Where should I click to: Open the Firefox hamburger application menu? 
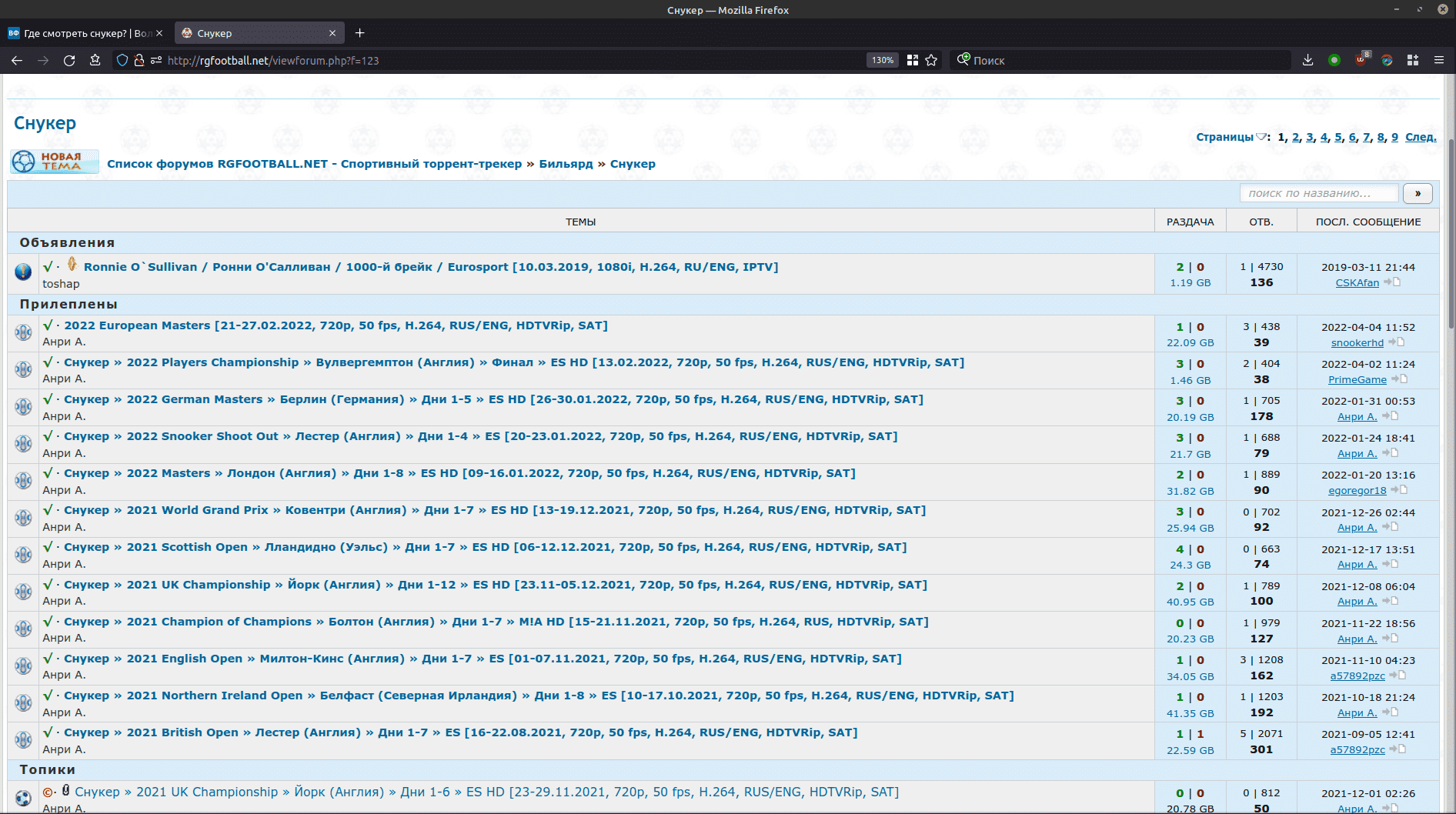tap(1438, 60)
